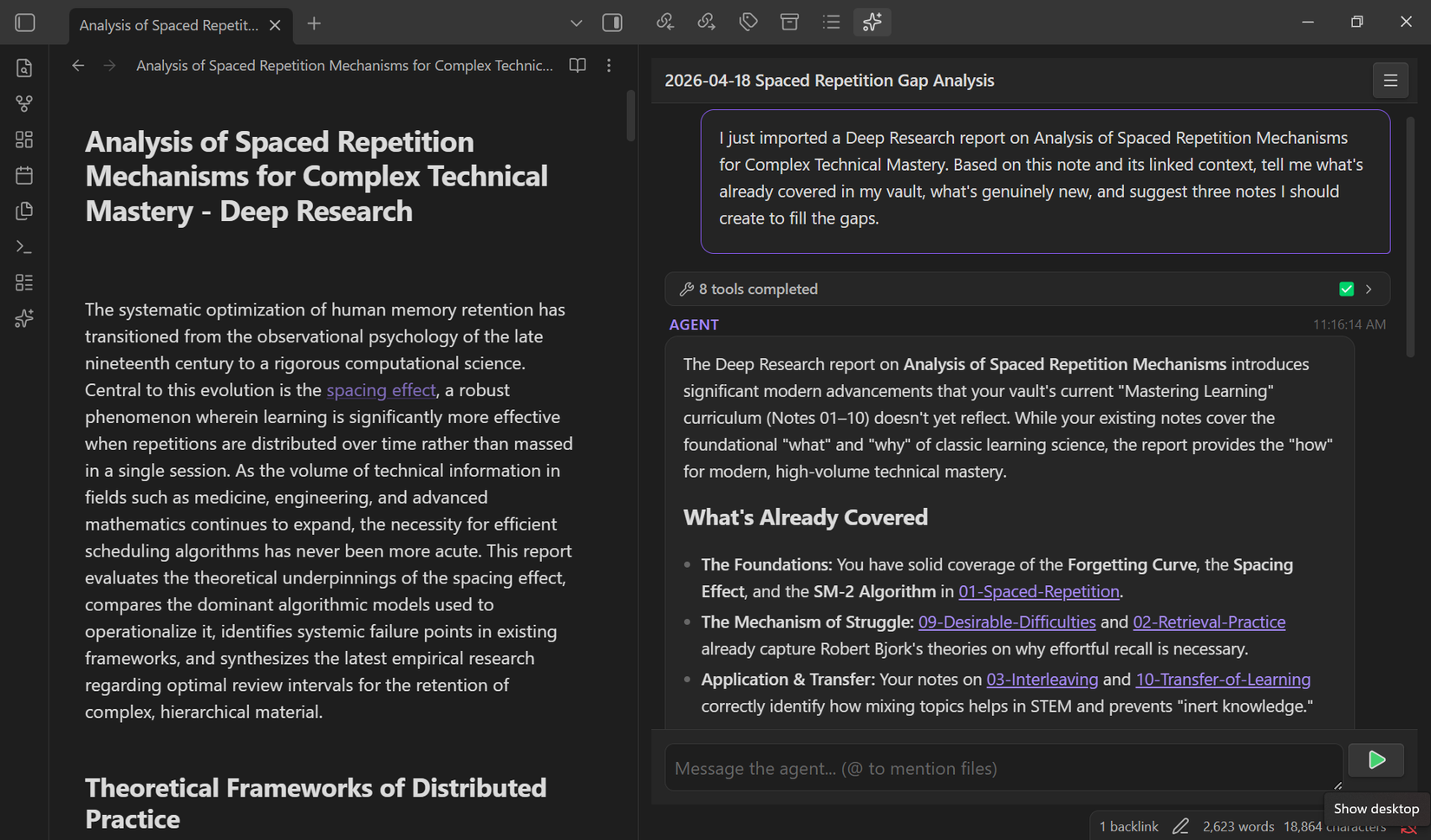Open the outline list icon
Viewport: 1431px width, 840px height.
coord(831,23)
